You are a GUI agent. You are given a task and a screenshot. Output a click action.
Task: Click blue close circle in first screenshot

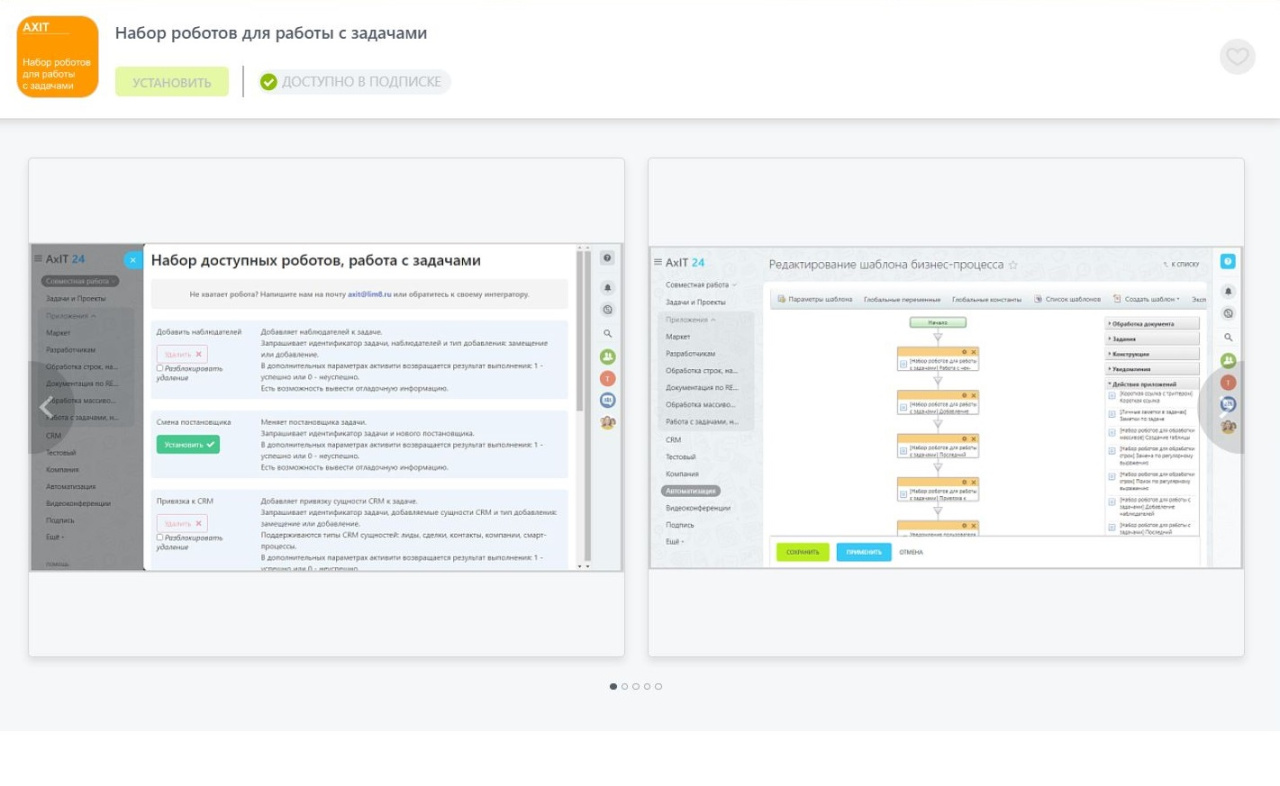pyautogui.click(x=133, y=260)
